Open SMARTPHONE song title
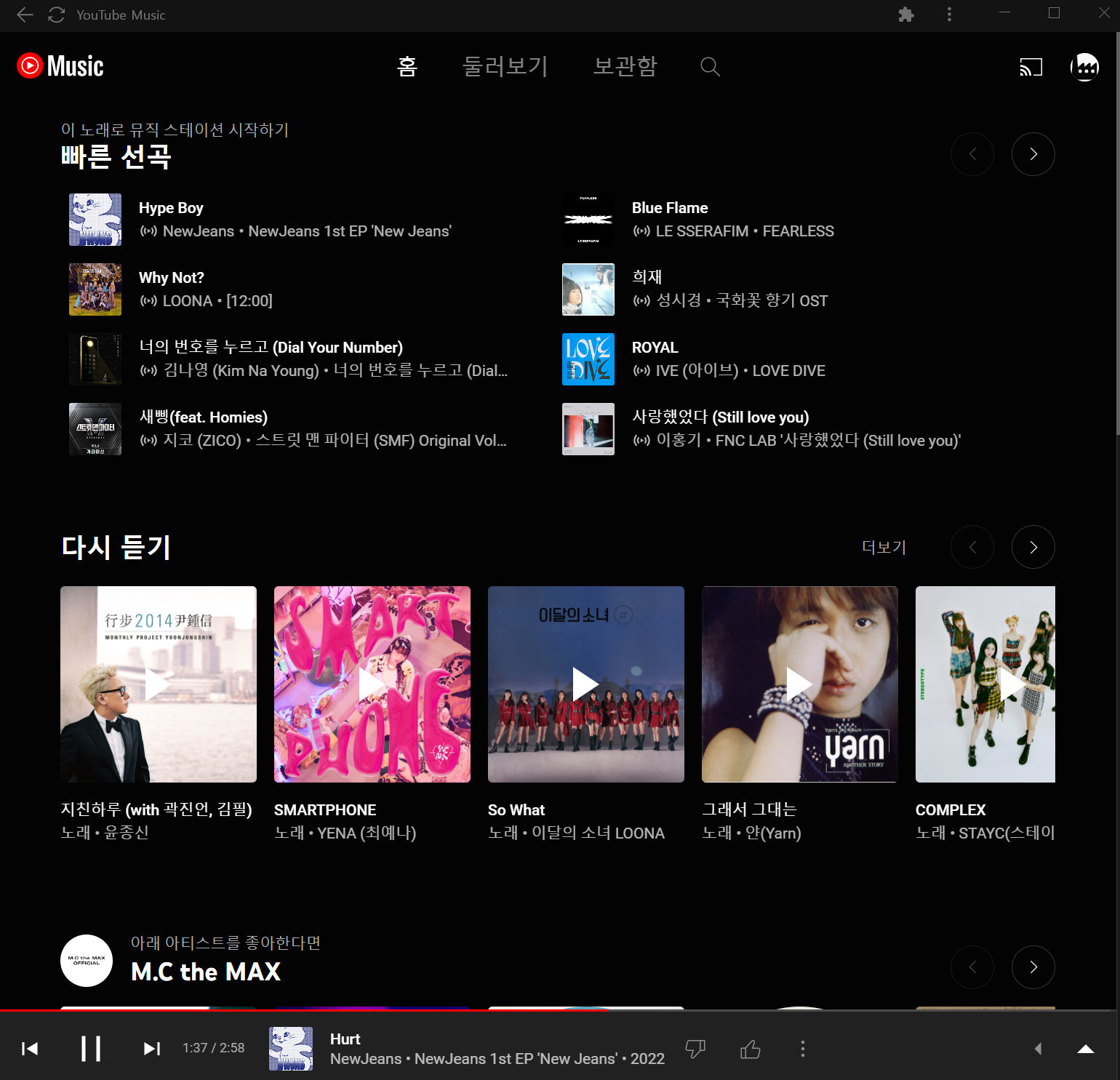 pos(325,810)
